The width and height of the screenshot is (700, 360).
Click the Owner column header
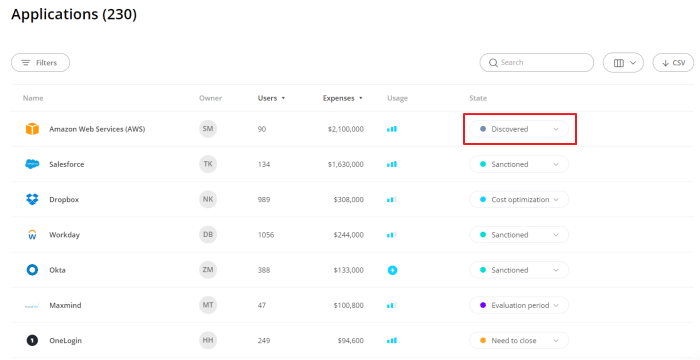[x=210, y=98]
